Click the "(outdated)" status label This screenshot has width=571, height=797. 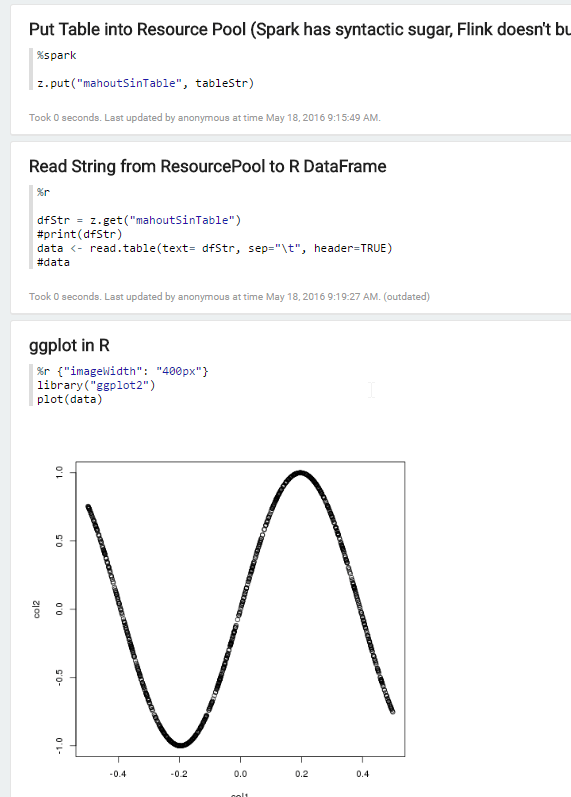[x=406, y=297]
